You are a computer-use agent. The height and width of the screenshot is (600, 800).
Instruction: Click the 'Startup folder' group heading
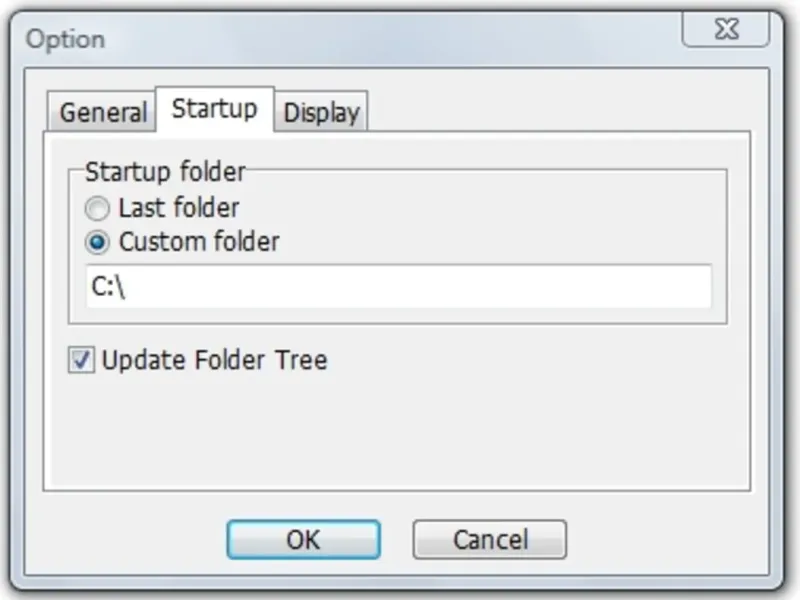pos(165,171)
